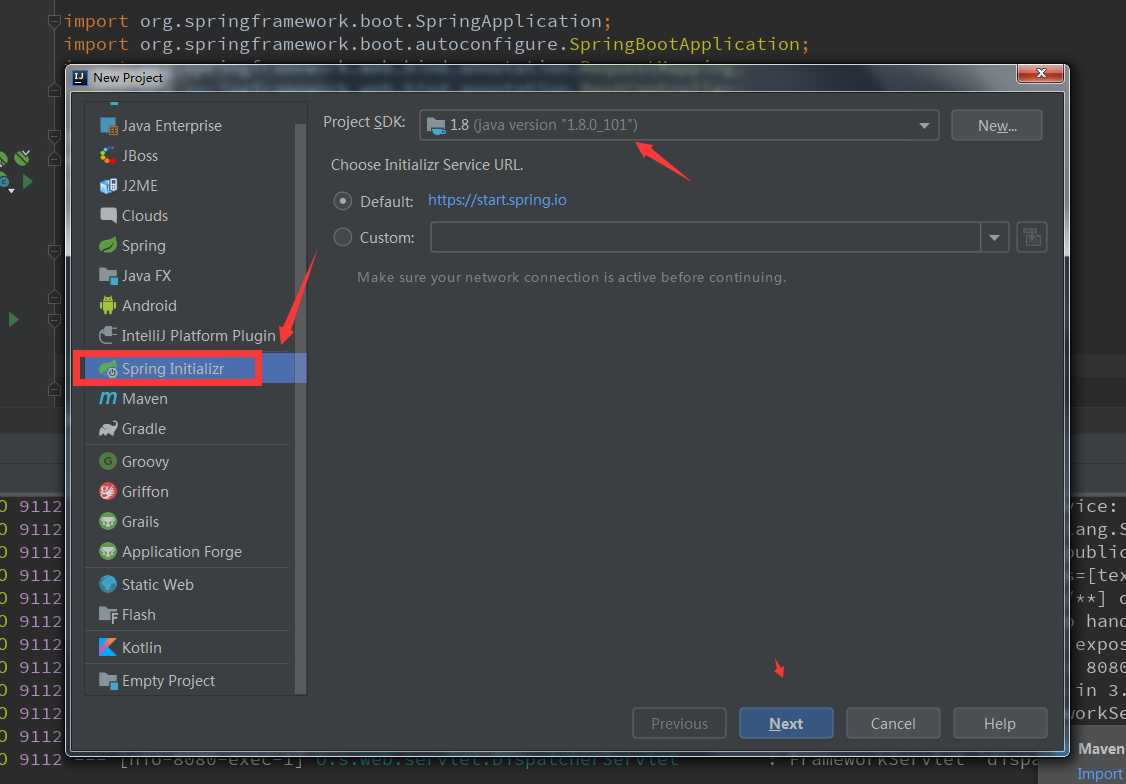The image size is (1126, 784).
Task: Click the project type list scrollbar
Action: point(300,409)
